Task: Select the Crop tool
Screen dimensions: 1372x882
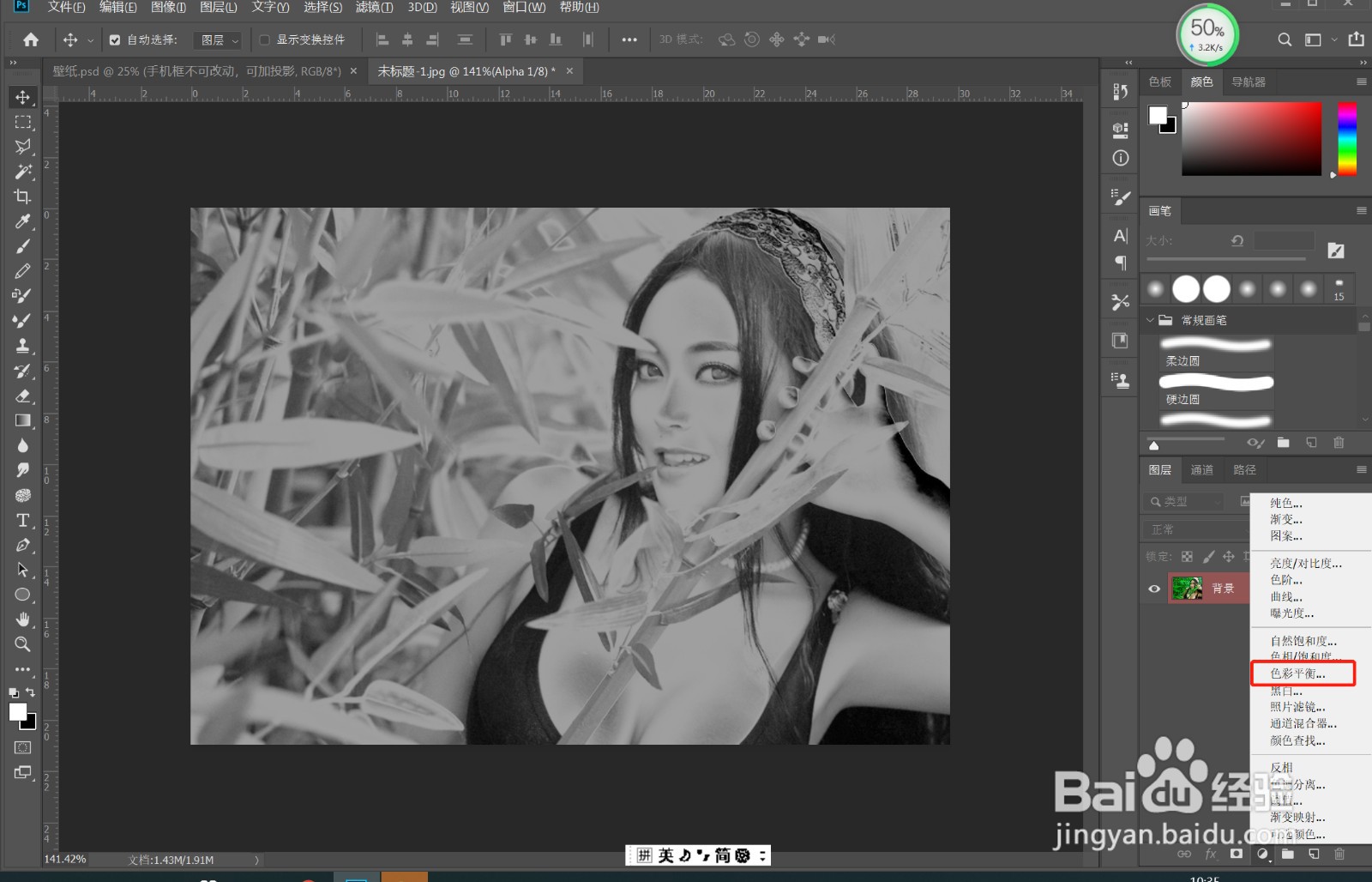Action: (x=23, y=196)
